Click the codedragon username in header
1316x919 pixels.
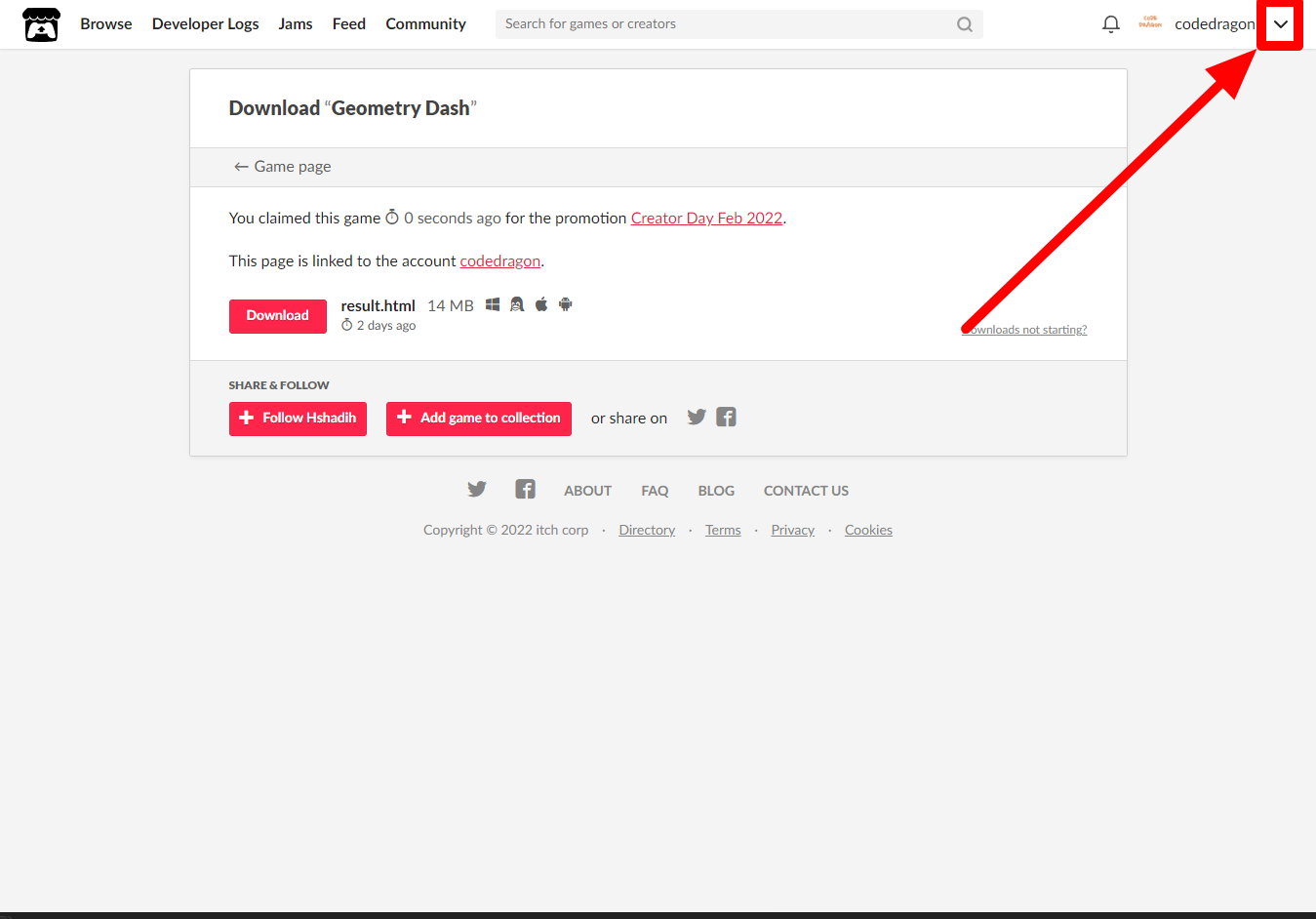click(x=1215, y=24)
